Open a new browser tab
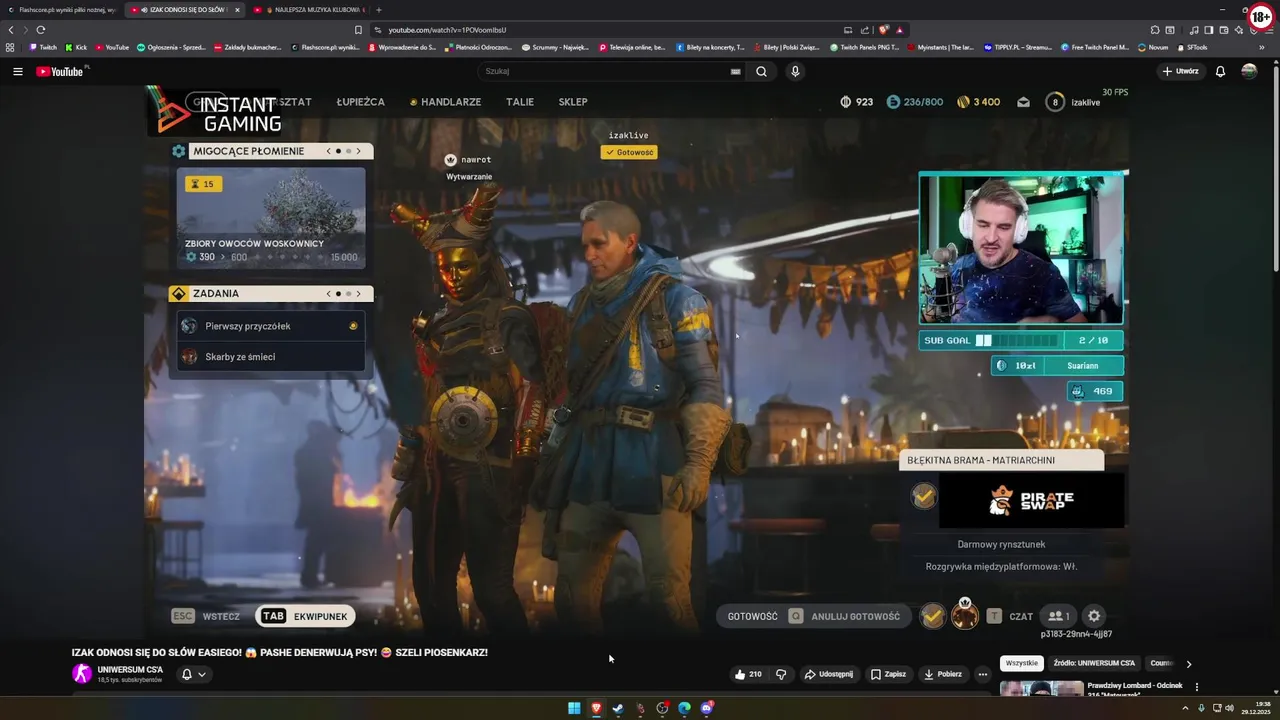Viewport: 1280px width, 720px height. tap(378, 10)
